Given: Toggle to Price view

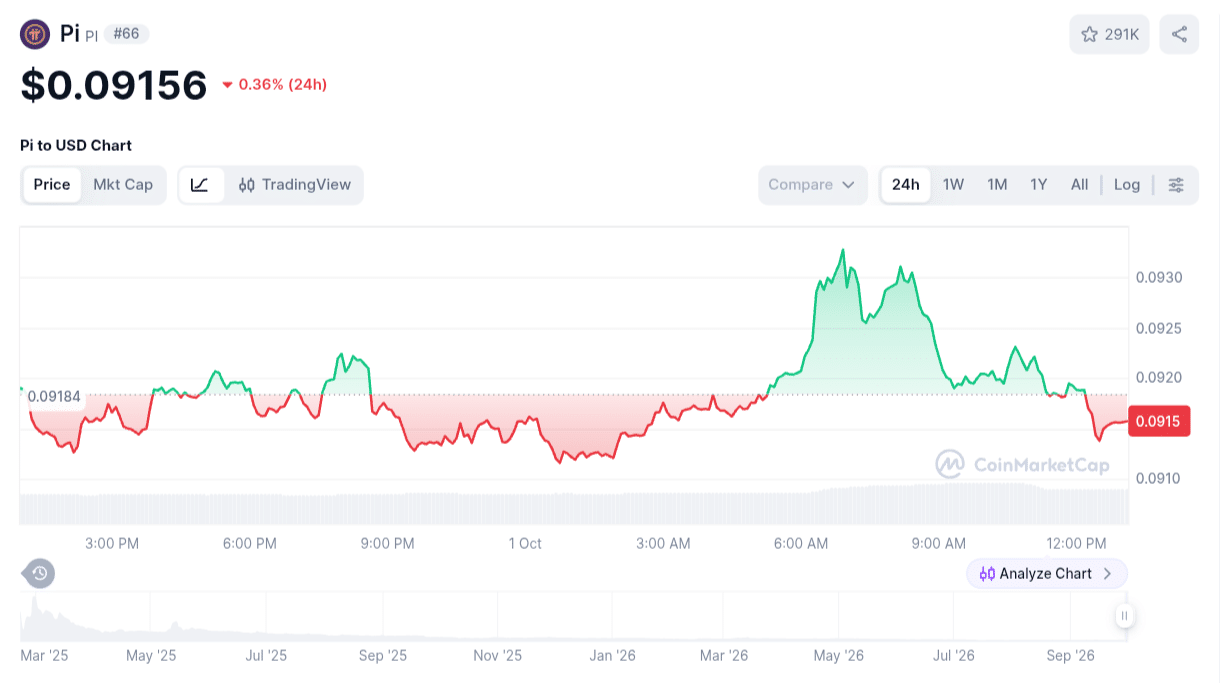Looking at the screenshot, I should pyautogui.click(x=52, y=185).
